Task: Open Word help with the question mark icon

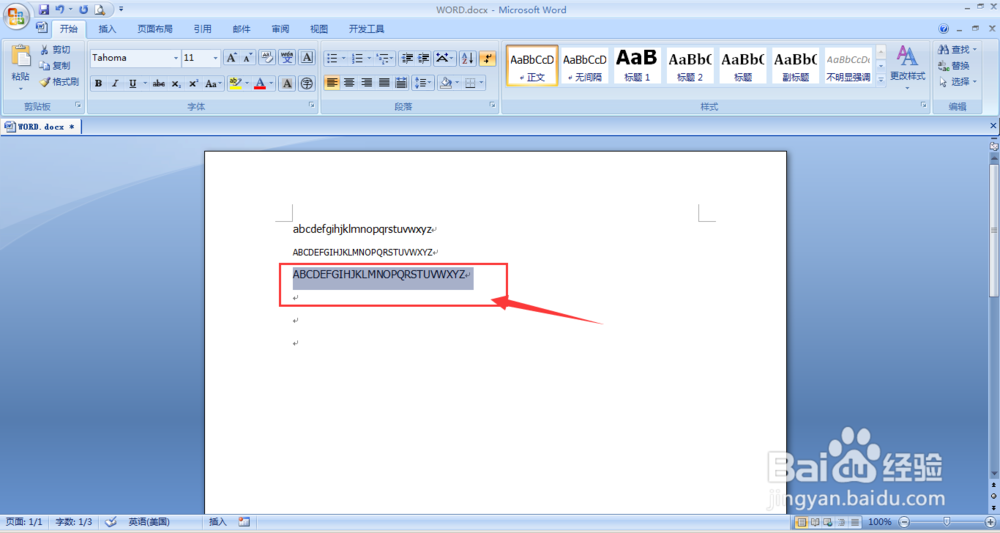Action: pyautogui.click(x=943, y=29)
